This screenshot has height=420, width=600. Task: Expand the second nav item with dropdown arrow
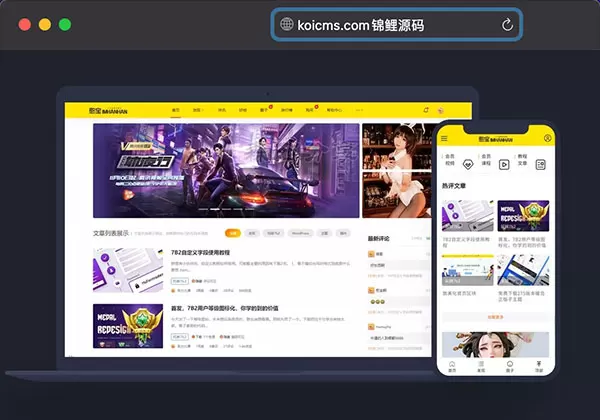(197, 110)
